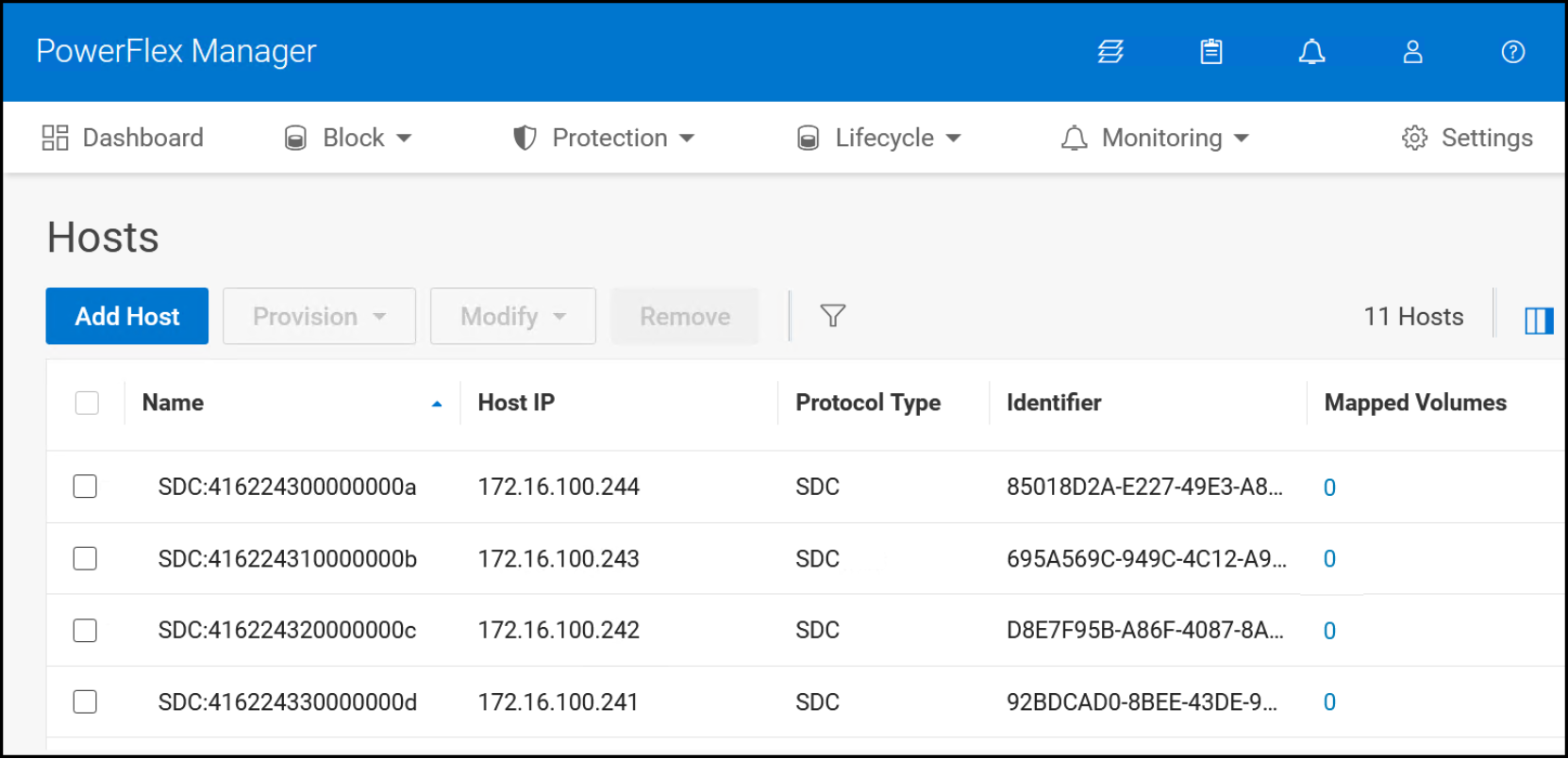Select checkbox for SDC:416224300000000a
This screenshot has height=759, width=1568.
[x=85, y=487]
